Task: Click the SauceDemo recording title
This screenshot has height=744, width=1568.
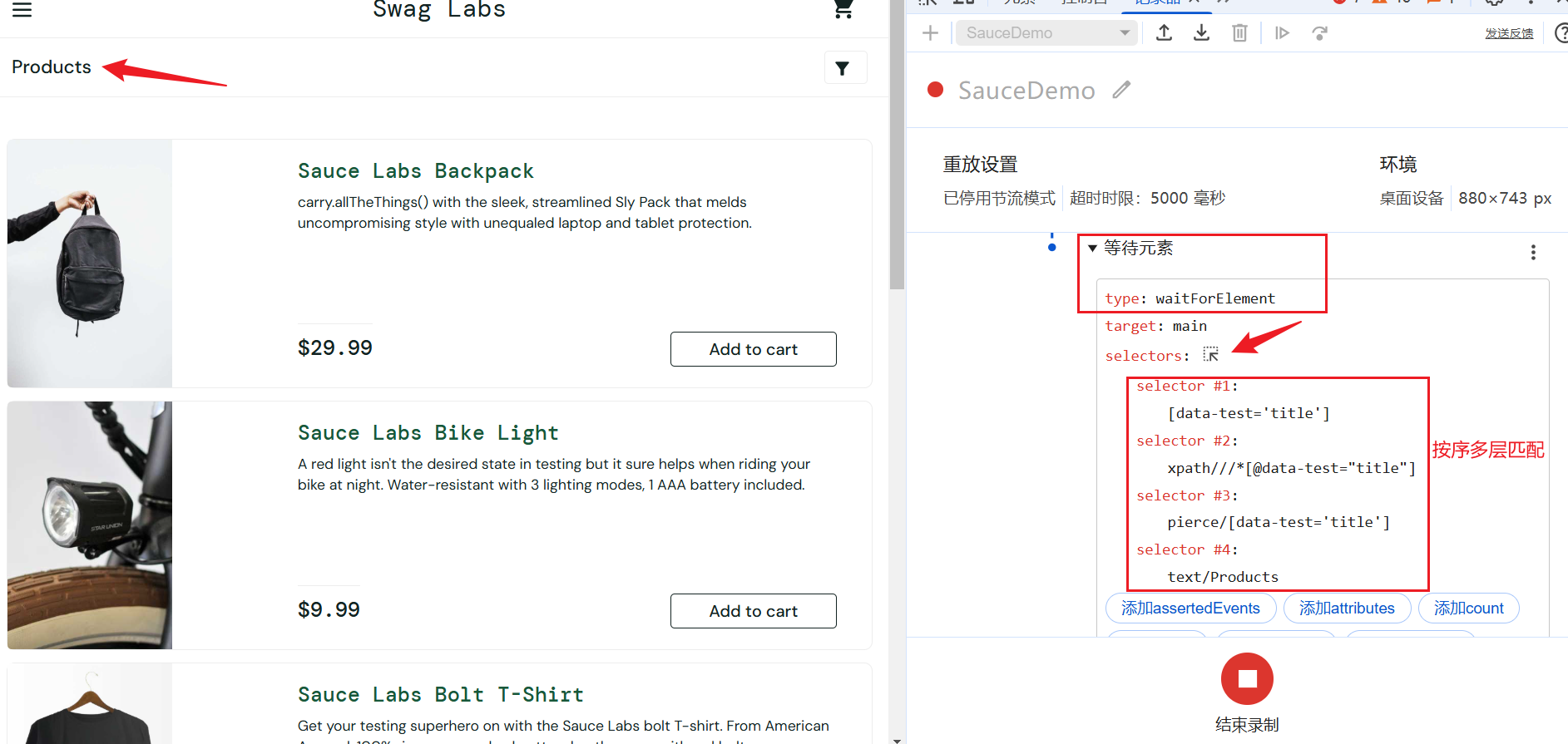Action: (1026, 91)
